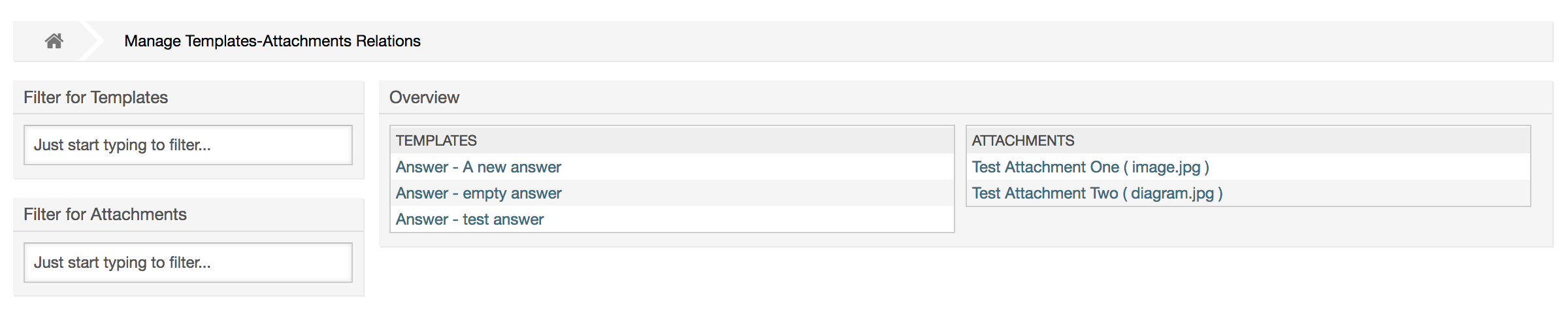Click blank Overview area below attachments list
The width and height of the screenshot is (1568, 324).
tap(1248, 227)
